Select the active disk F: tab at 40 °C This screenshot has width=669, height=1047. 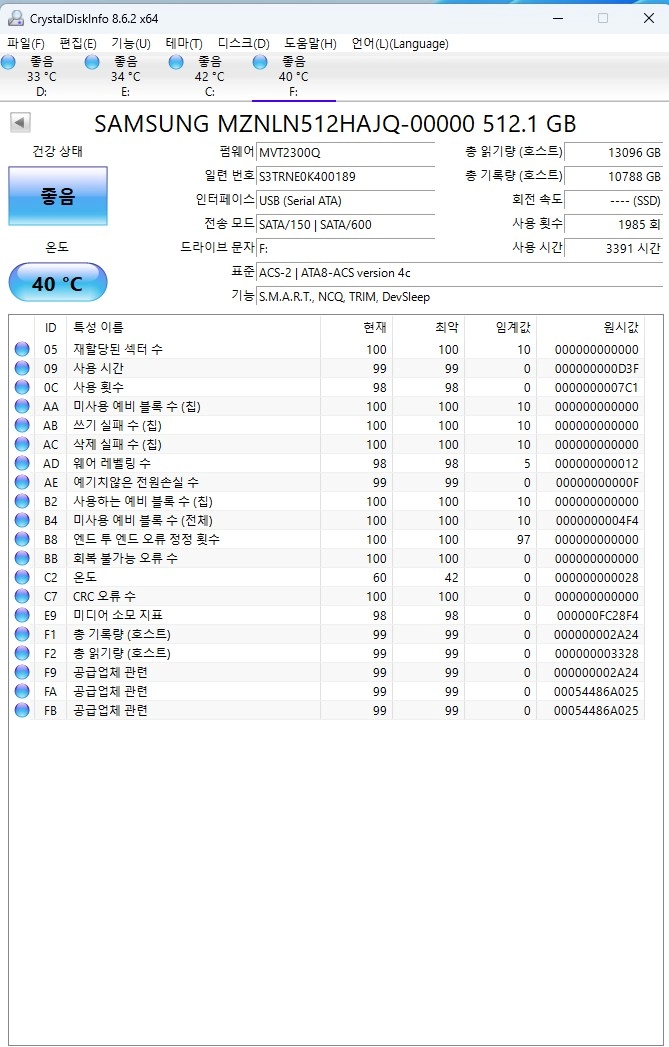(294, 76)
